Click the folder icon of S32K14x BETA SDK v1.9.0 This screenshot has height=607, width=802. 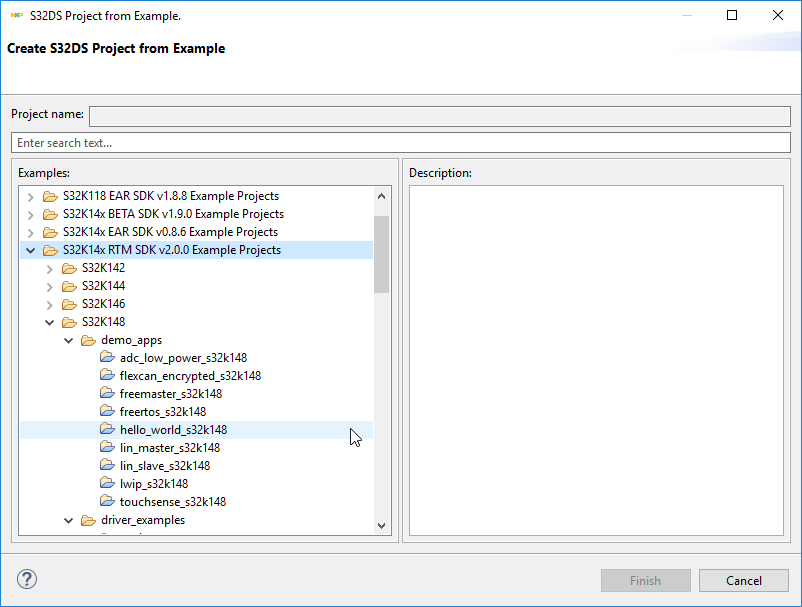50,214
